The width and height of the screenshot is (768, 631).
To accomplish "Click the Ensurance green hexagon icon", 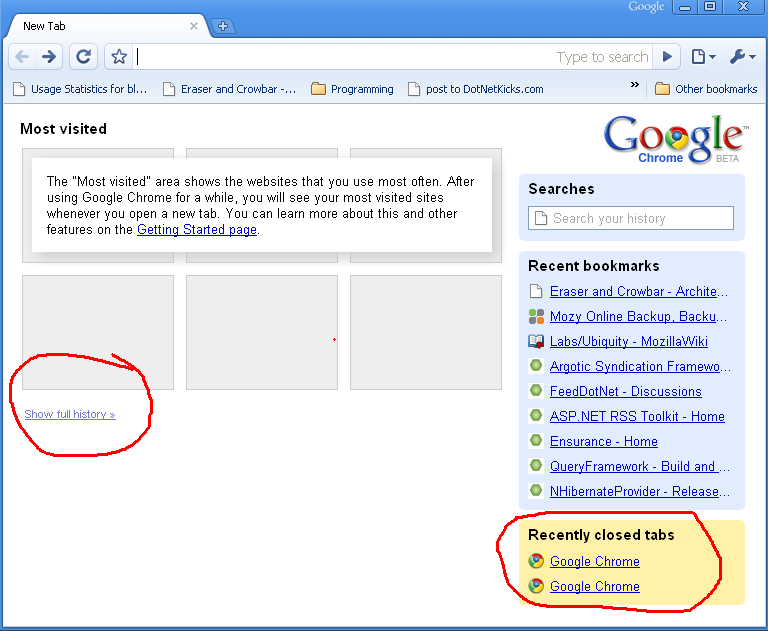I will (536, 440).
